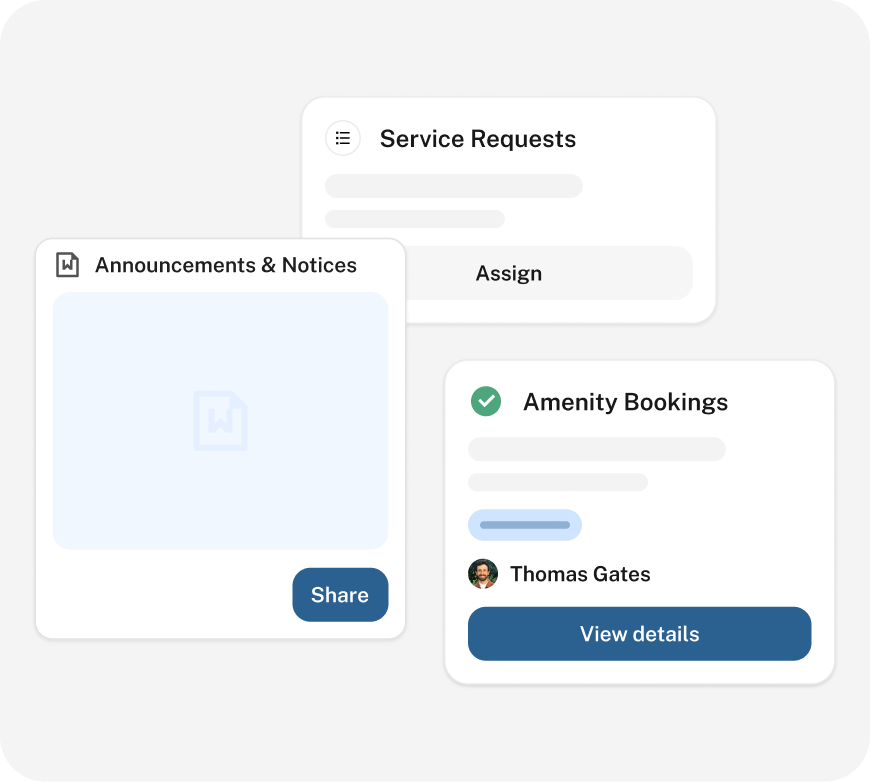
Task: Click empty space left of the Share button
Action: point(160,595)
